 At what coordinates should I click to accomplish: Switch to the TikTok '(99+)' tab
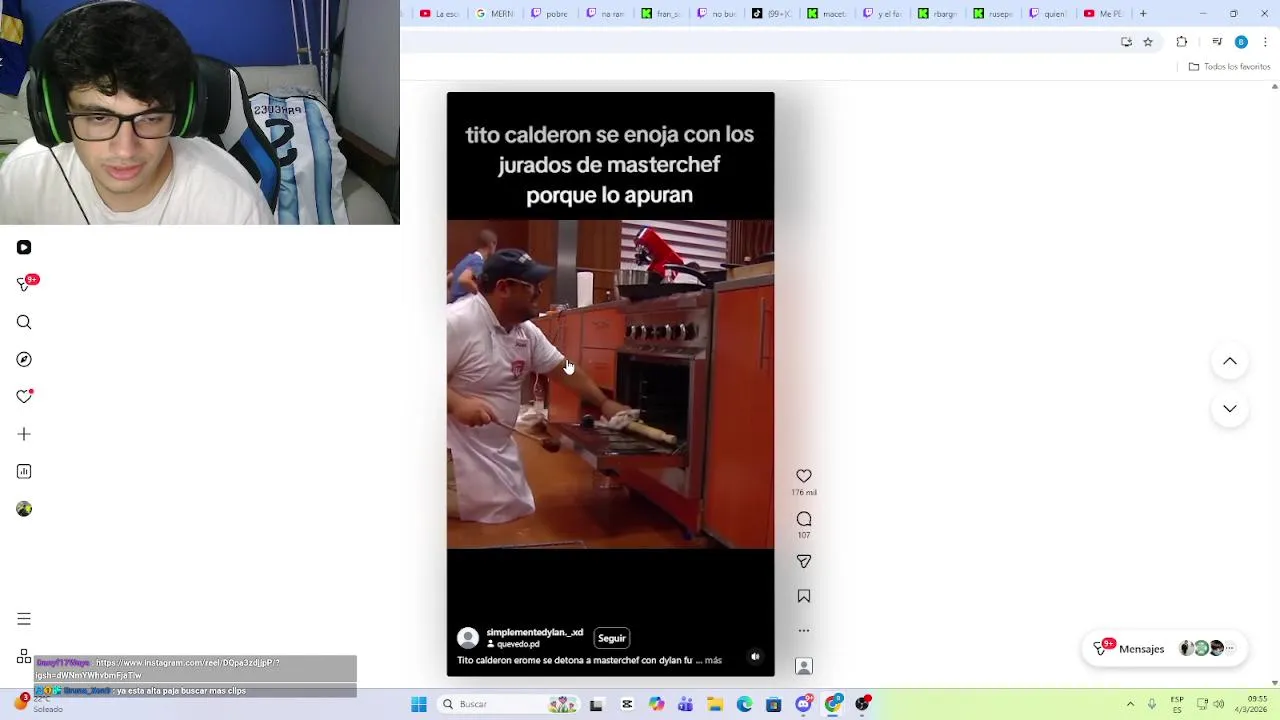(771, 14)
